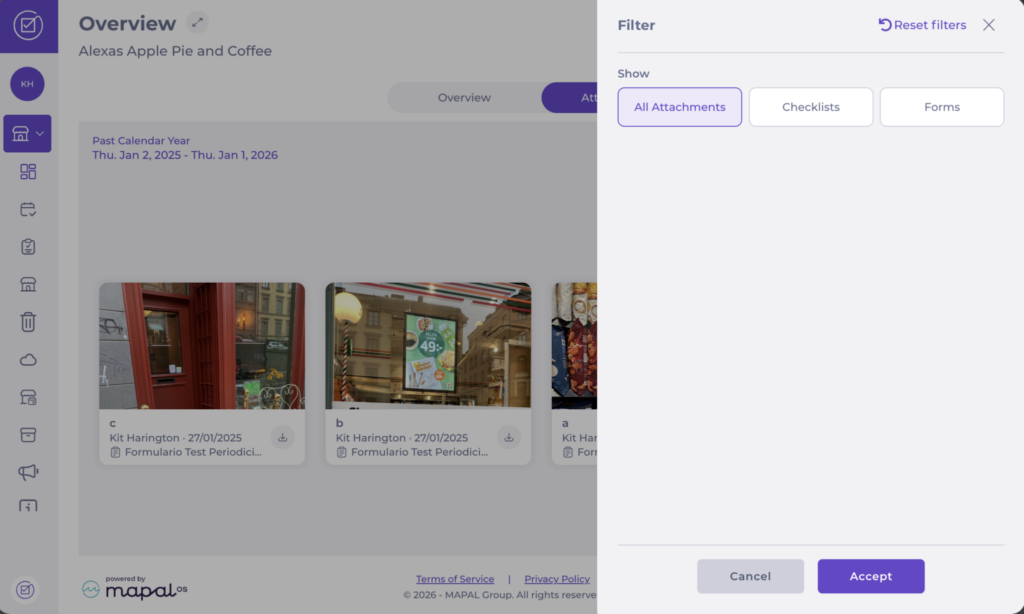This screenshot has height=614, width=1024.
Task: Select the All Attachments filter option
Action: pos(680,107)
